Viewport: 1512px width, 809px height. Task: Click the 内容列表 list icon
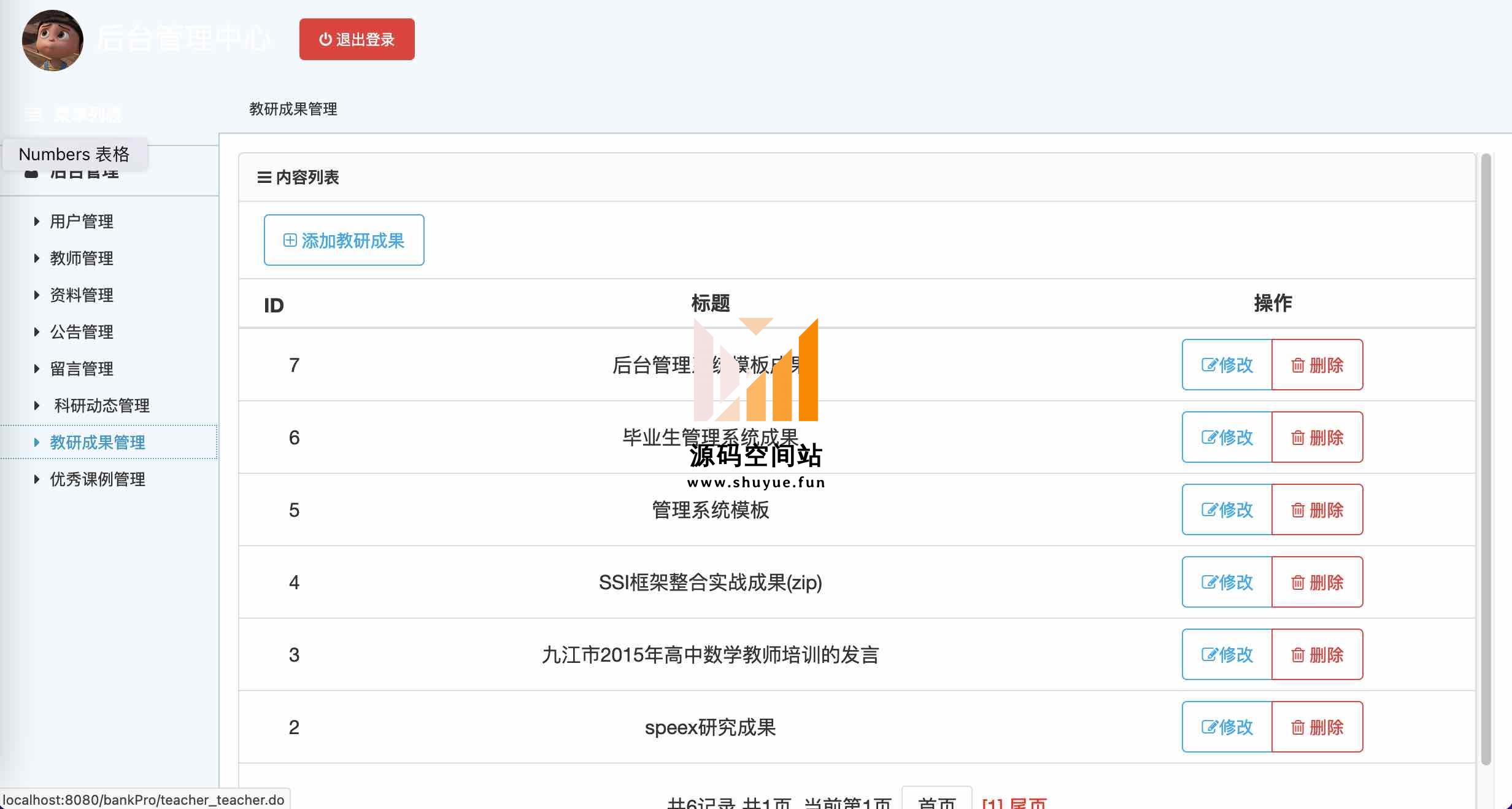264,177
